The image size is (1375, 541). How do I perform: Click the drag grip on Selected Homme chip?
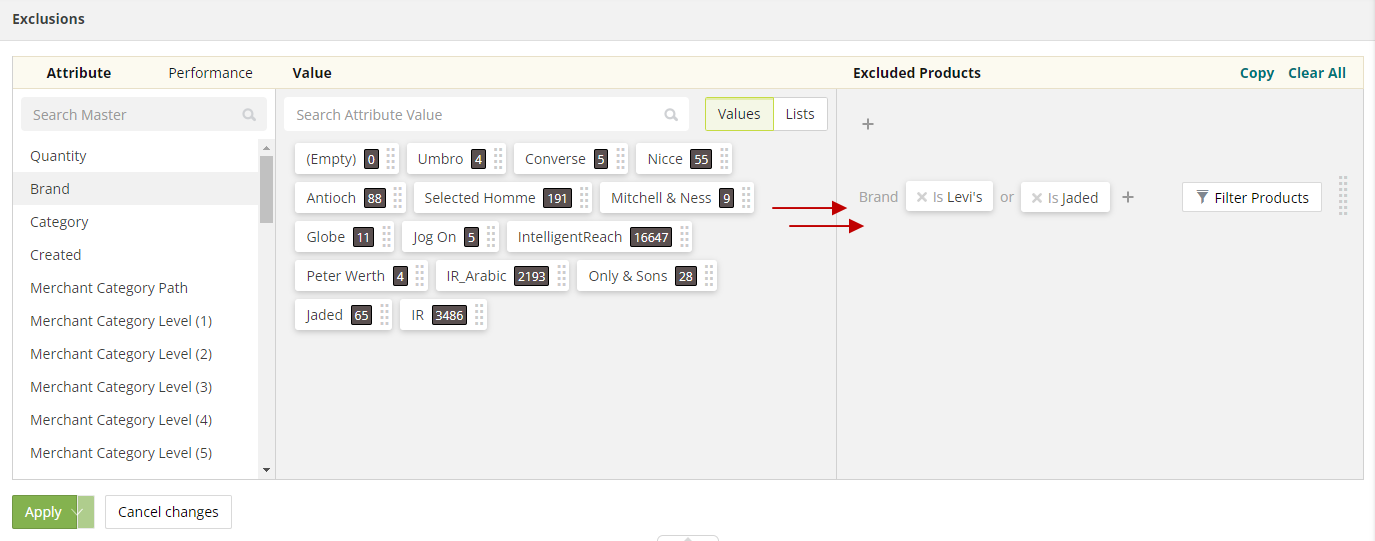[583, 198]
